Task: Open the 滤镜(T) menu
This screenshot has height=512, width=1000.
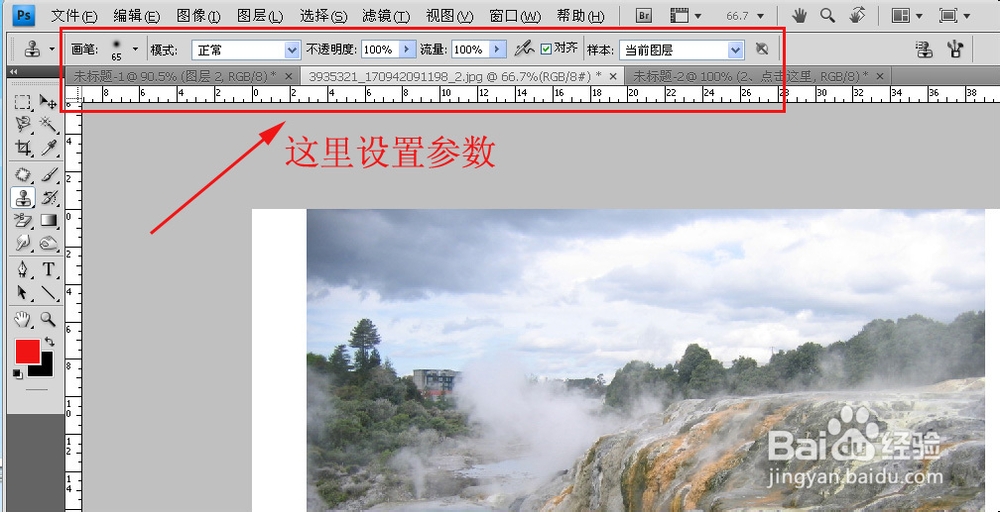Action: [x=386, y=16]
